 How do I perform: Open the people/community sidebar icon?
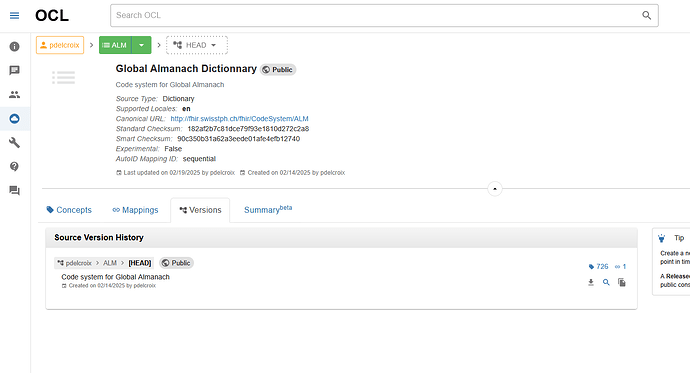point(15,95)
